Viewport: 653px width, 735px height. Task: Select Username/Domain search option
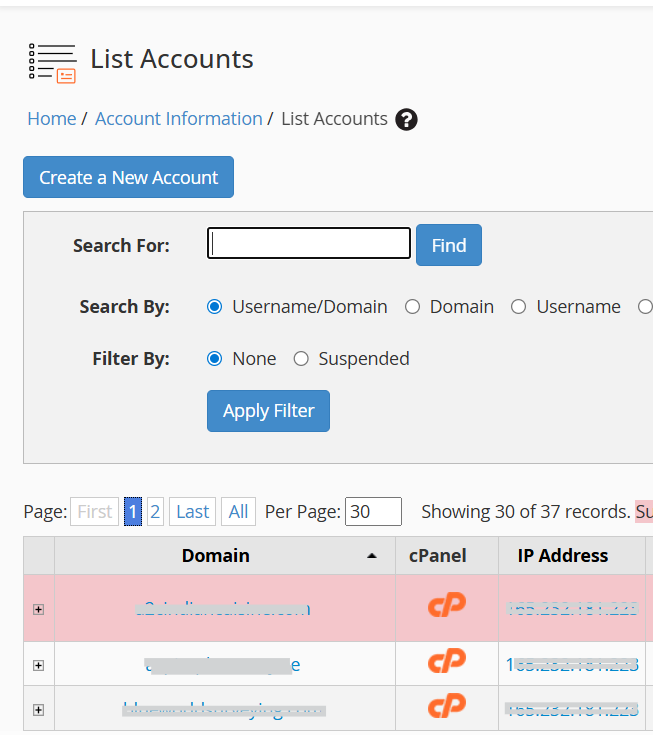[x=214, y=307]
